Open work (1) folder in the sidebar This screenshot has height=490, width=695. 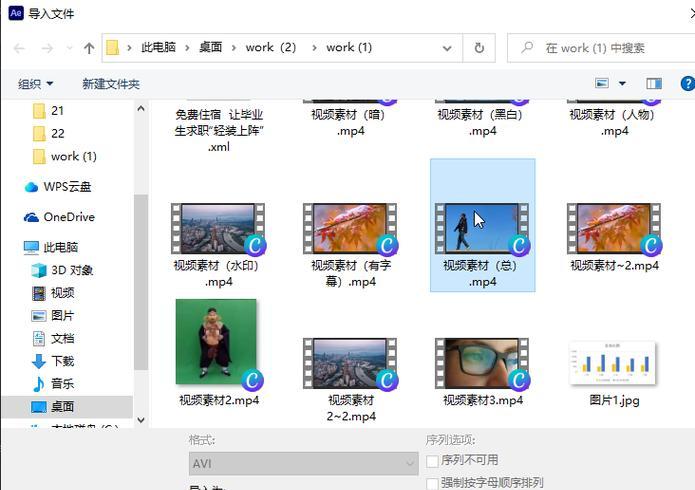coord(65,156)
